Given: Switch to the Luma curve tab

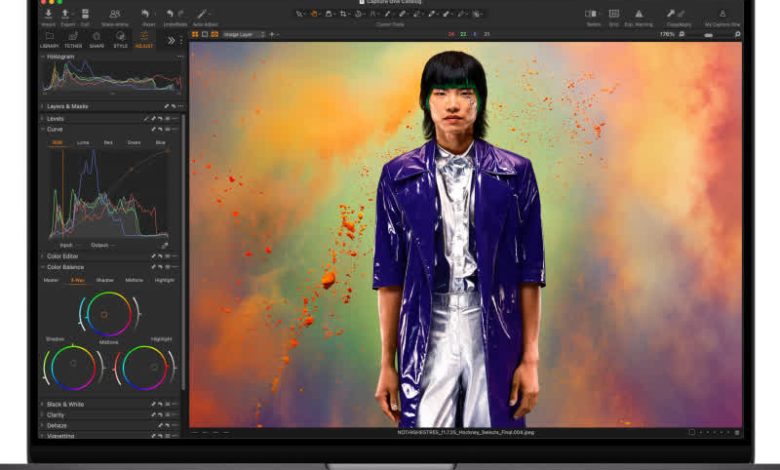Looking at the screenshot, I should [x=82, y=142].
